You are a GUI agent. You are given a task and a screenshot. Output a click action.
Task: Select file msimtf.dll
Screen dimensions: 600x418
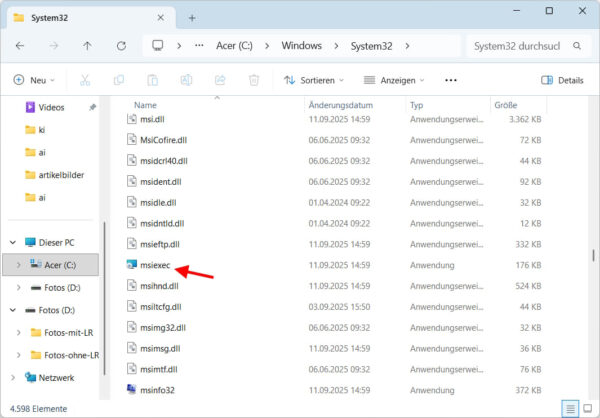[x=158, y=369]
